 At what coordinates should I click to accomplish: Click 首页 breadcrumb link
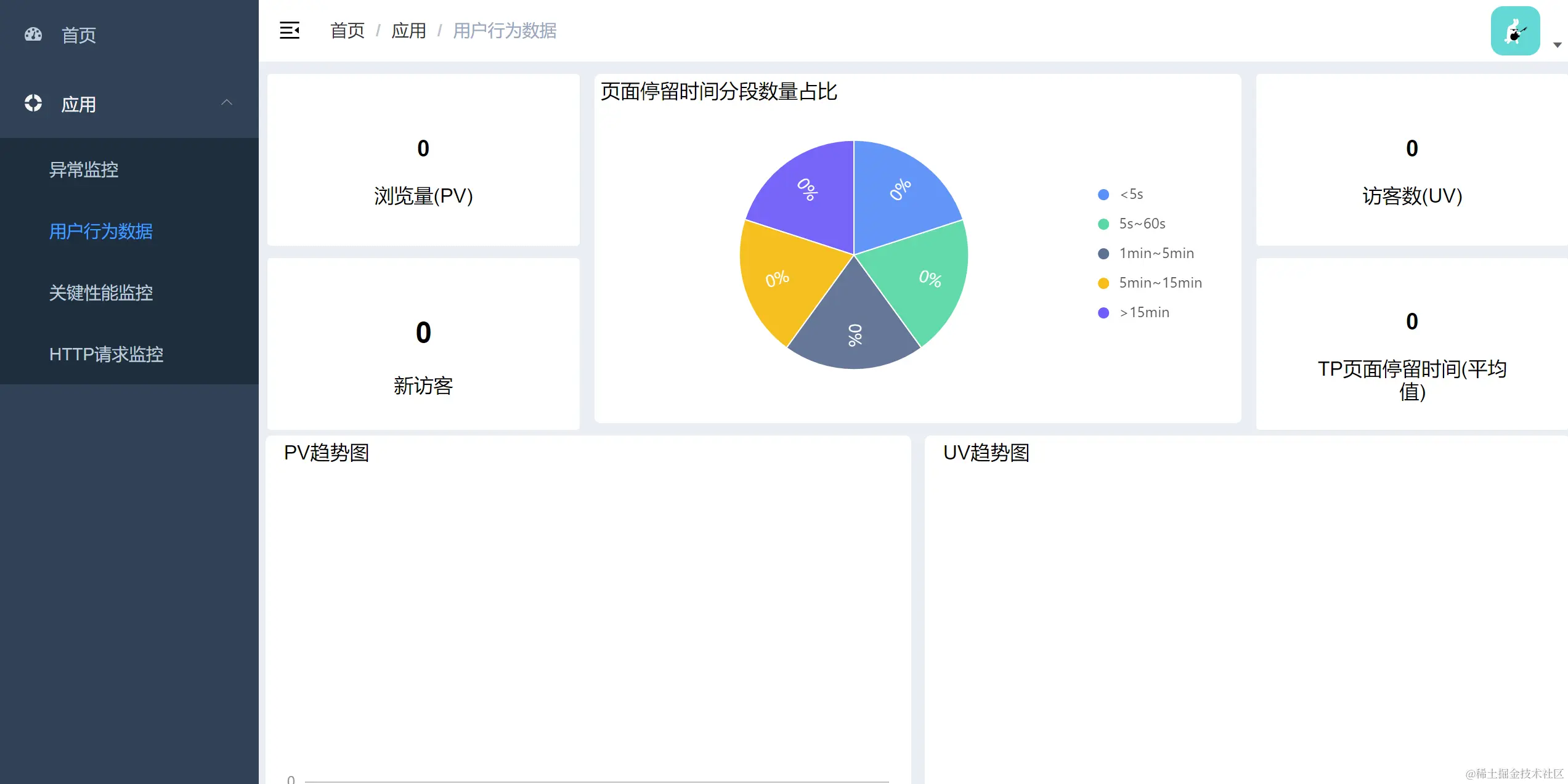(x=347, y=31)
